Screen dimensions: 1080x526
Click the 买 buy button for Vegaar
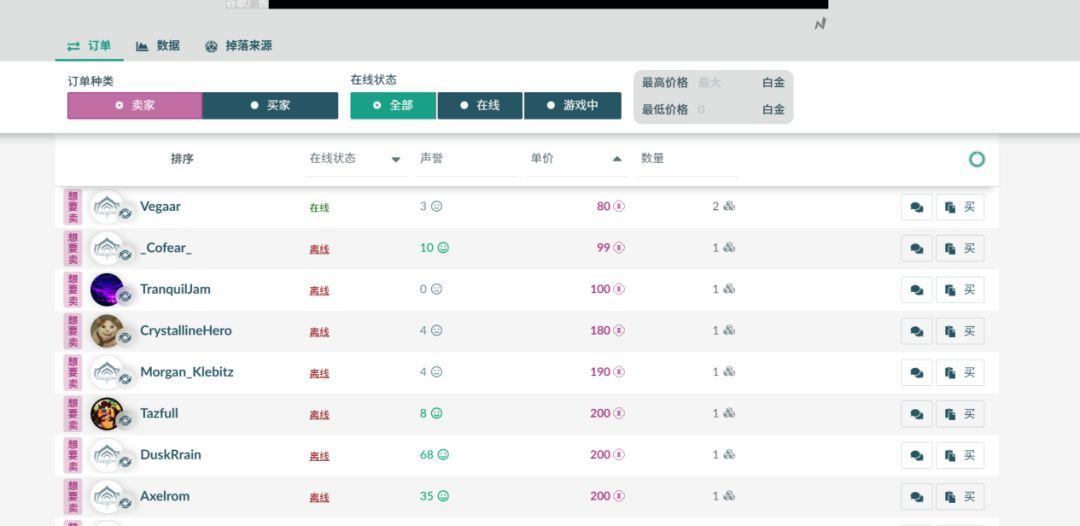click(960, 207)
